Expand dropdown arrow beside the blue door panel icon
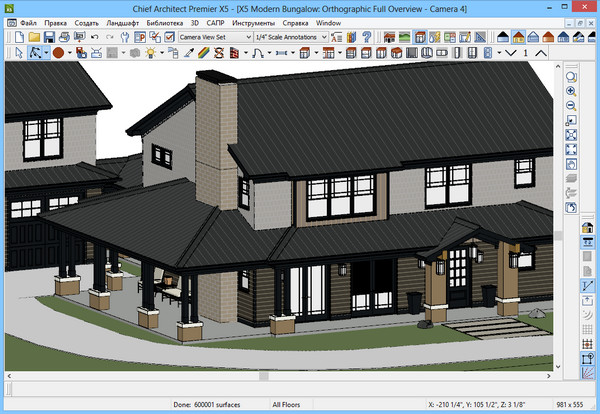 click(499, 53)
